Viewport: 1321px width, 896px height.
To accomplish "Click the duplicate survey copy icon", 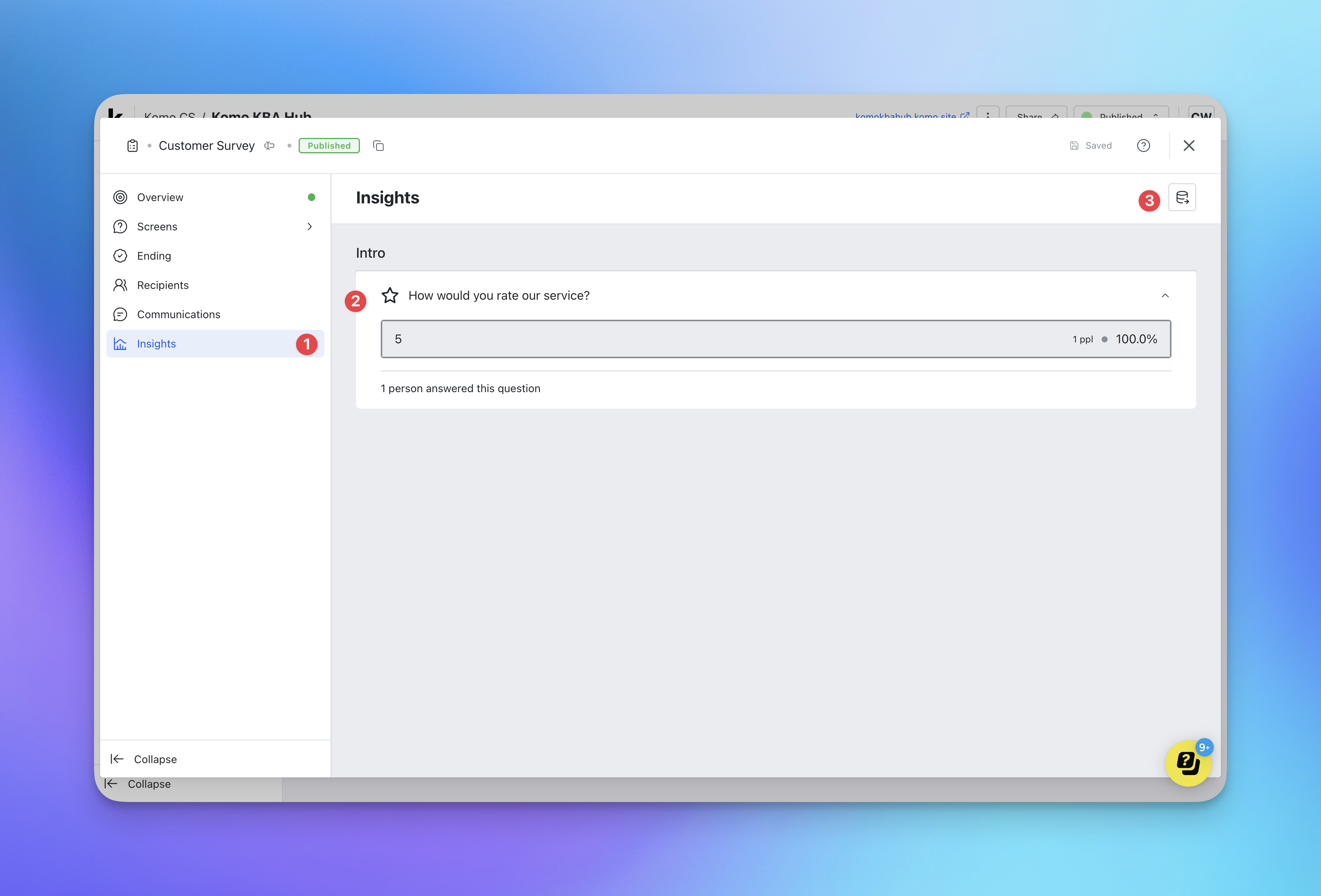I will (x=378, y=146).
